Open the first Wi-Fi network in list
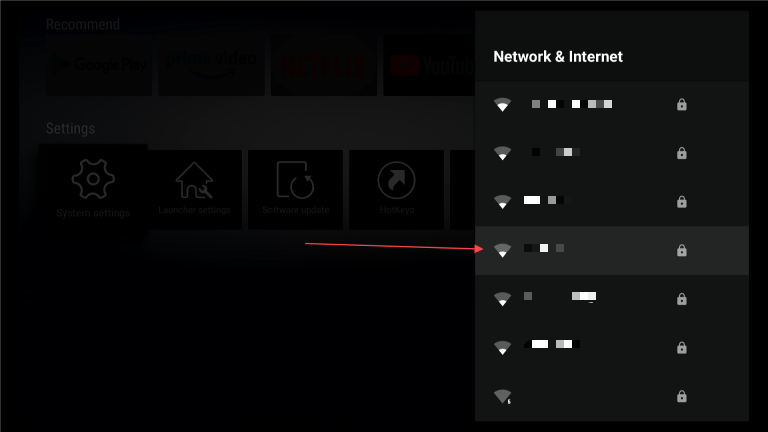This screenshot has height=432, width=768. tap(612, 104)
